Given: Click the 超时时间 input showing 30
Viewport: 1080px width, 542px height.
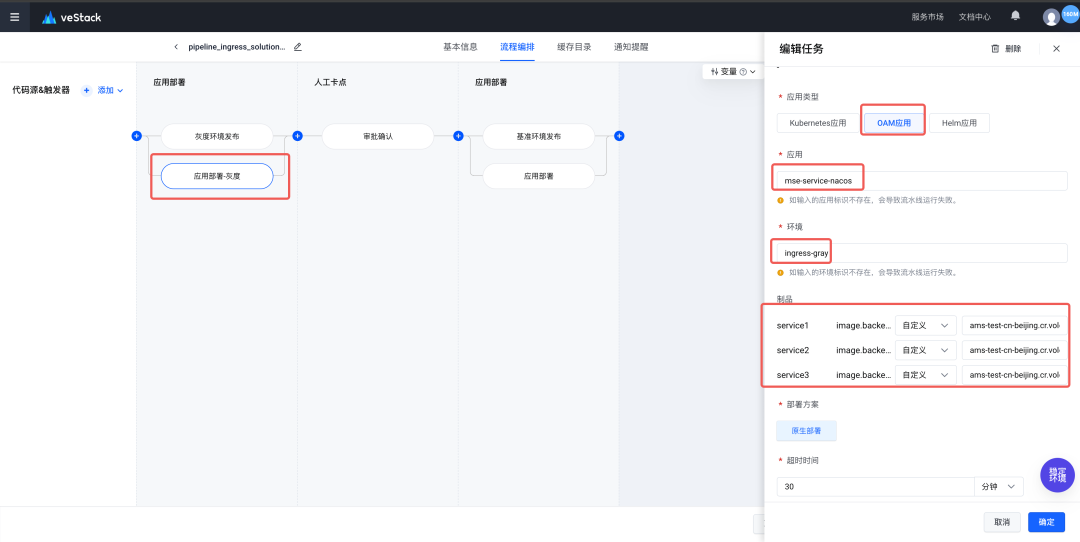Looking at the screenshot, I should 875,486.
